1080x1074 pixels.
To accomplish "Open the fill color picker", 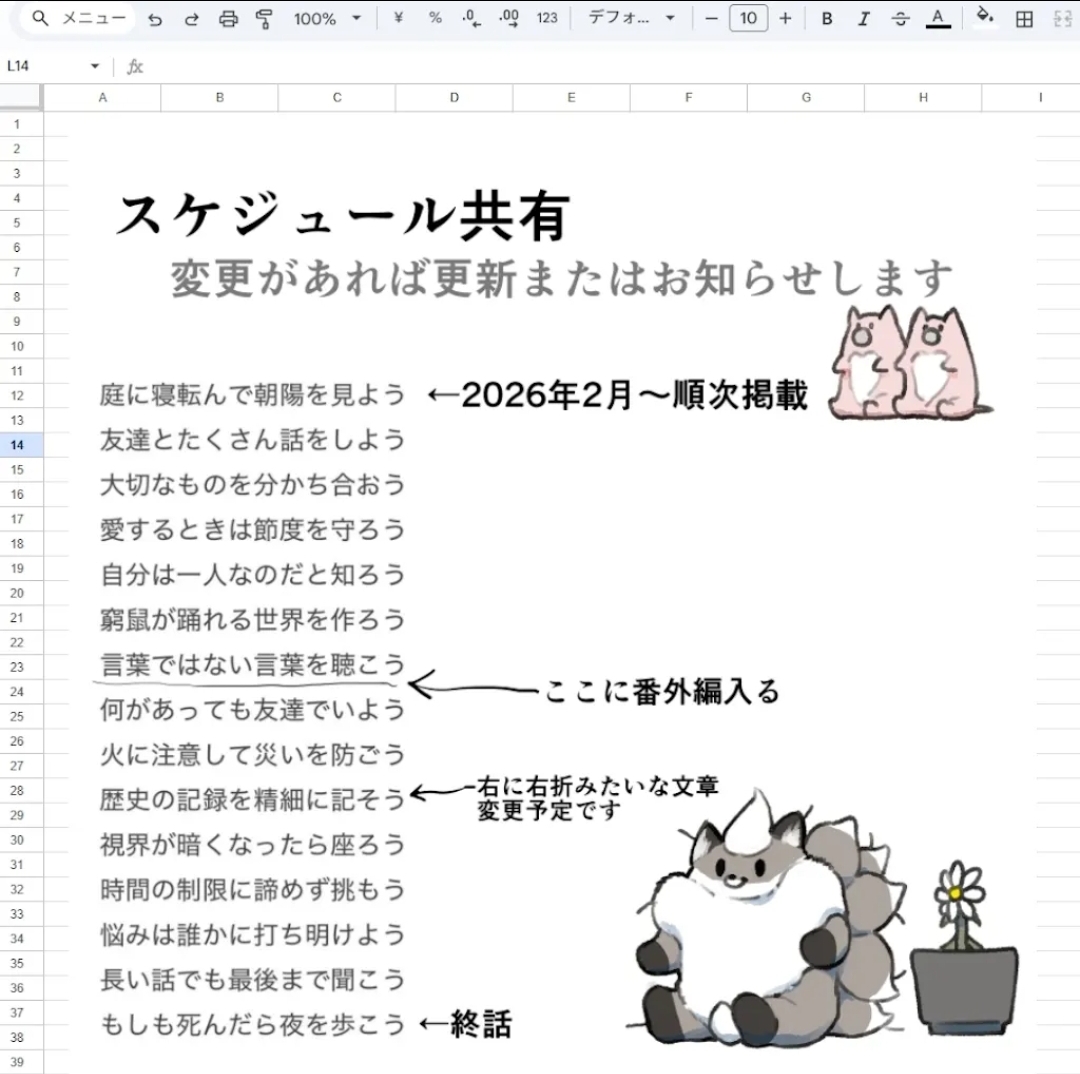I will coord(984,18).
